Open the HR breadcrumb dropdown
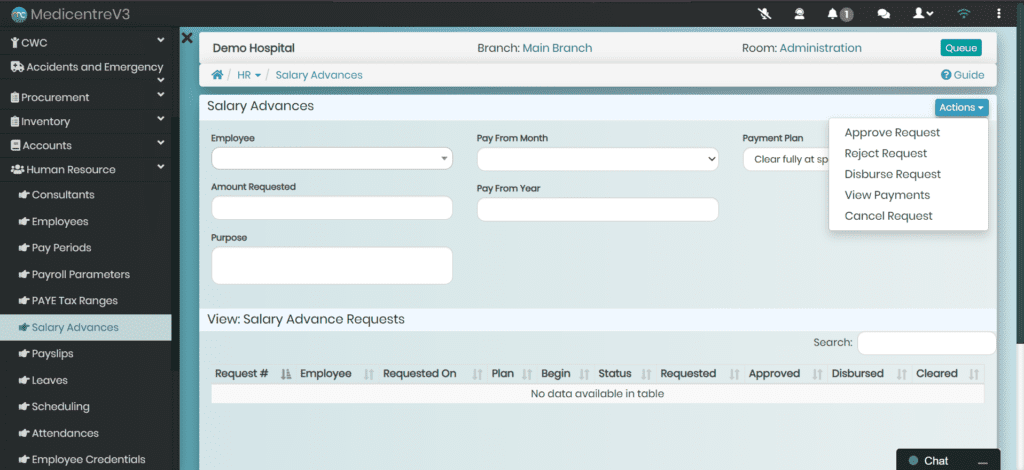This screenshot has height=470, width=1024. (x=249, y=75)
